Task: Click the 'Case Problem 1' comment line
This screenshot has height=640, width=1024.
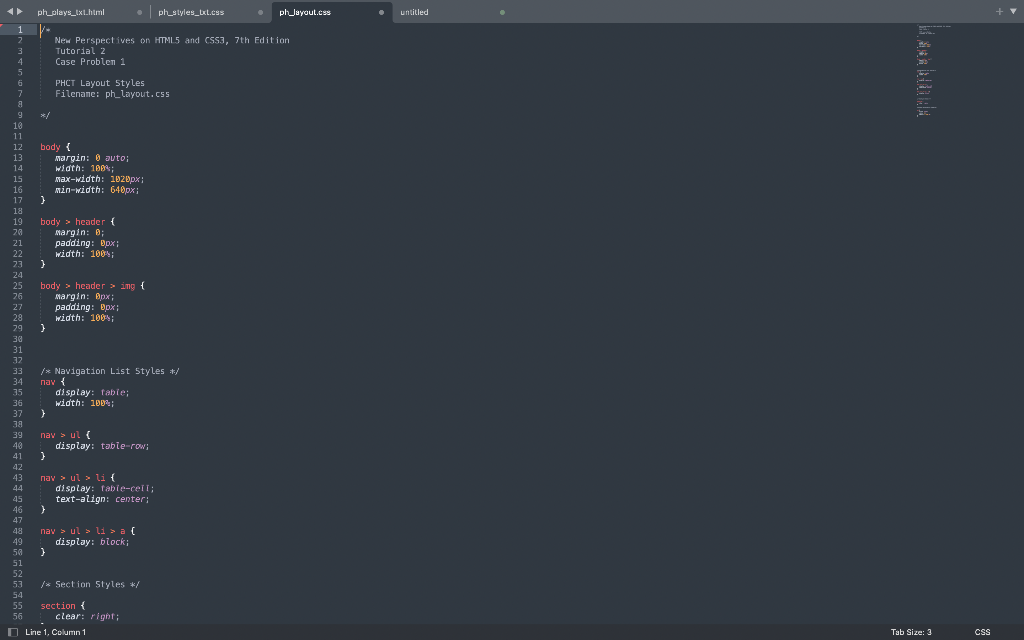Action: coord(90,62)
